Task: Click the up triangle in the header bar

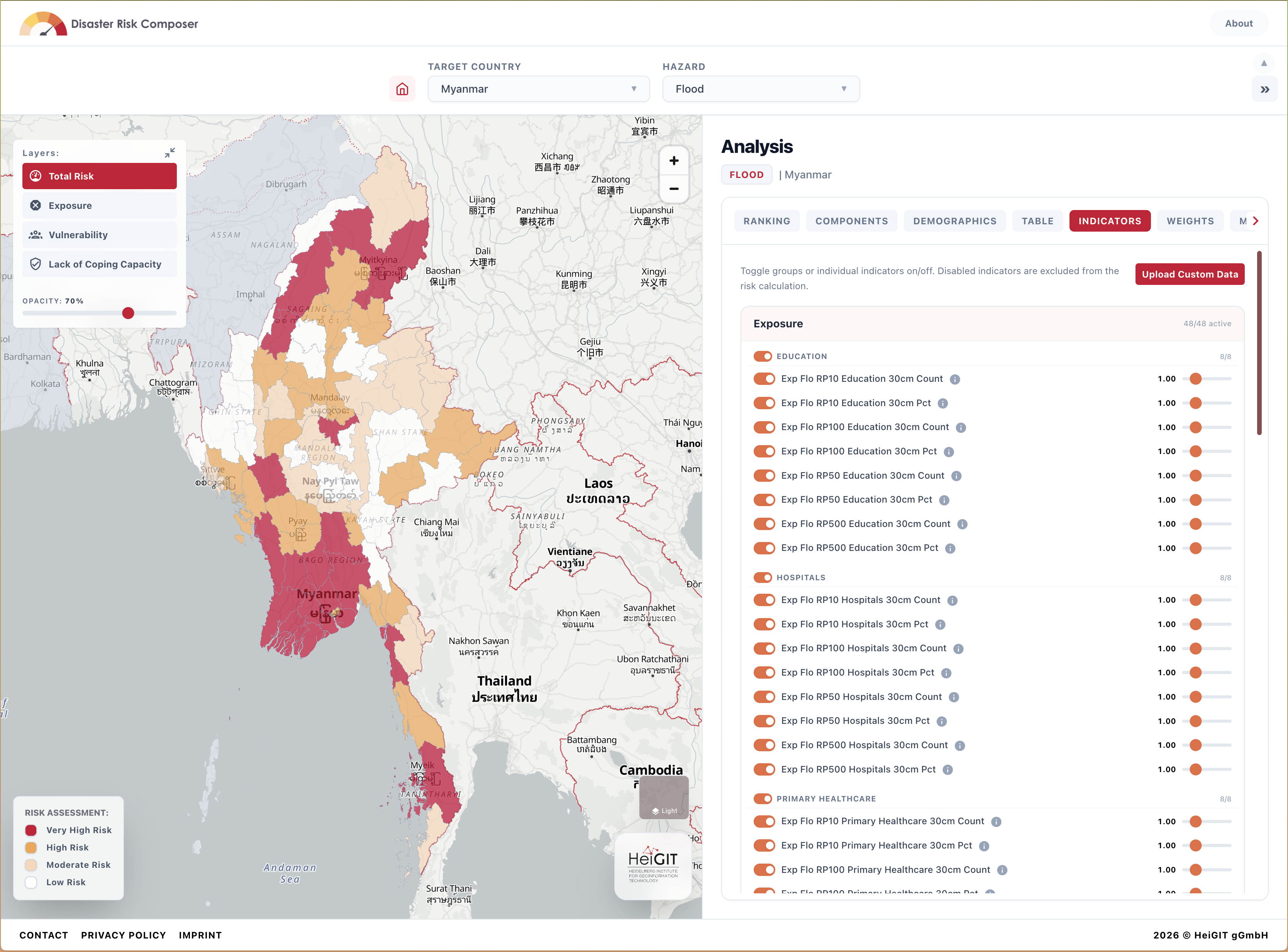Action: [x=1264, y=63]
